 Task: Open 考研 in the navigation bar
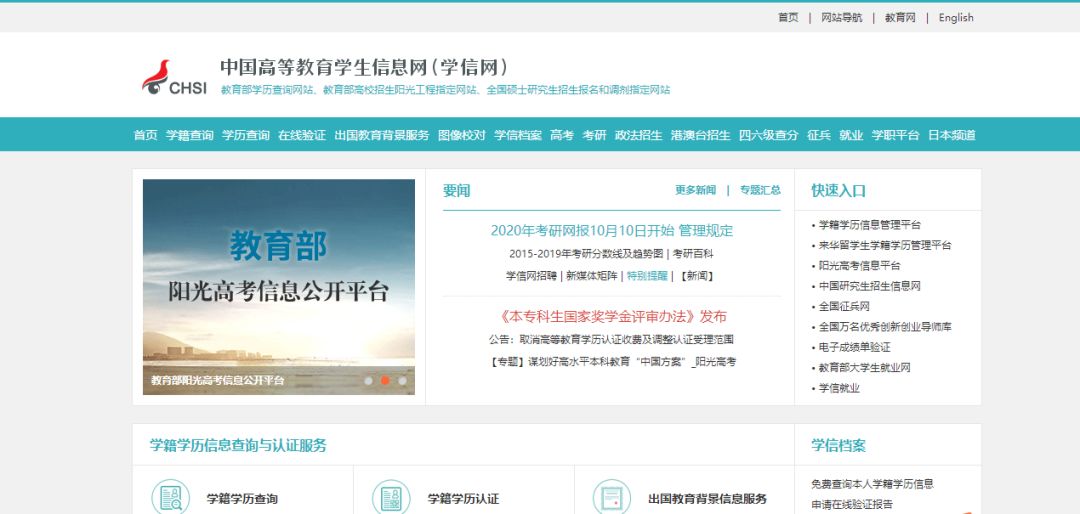(594, 135)
